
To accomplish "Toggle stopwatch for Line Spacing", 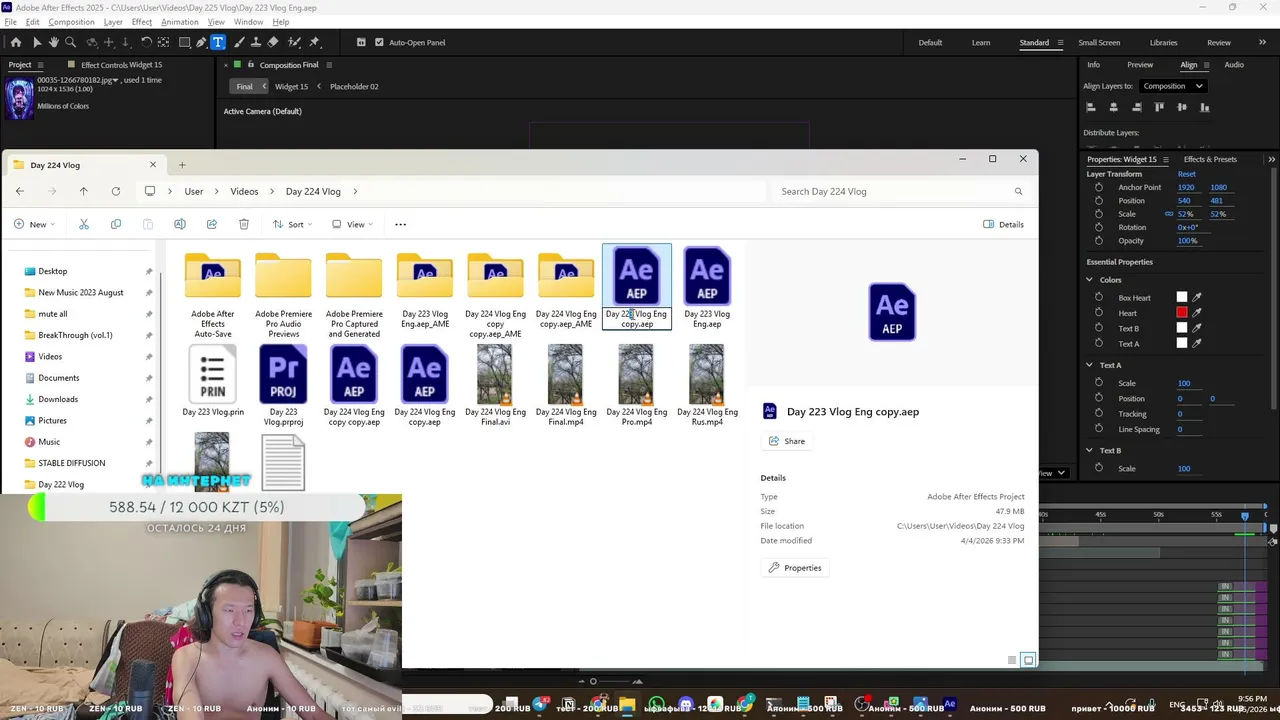I will (x=1099, y=429).
